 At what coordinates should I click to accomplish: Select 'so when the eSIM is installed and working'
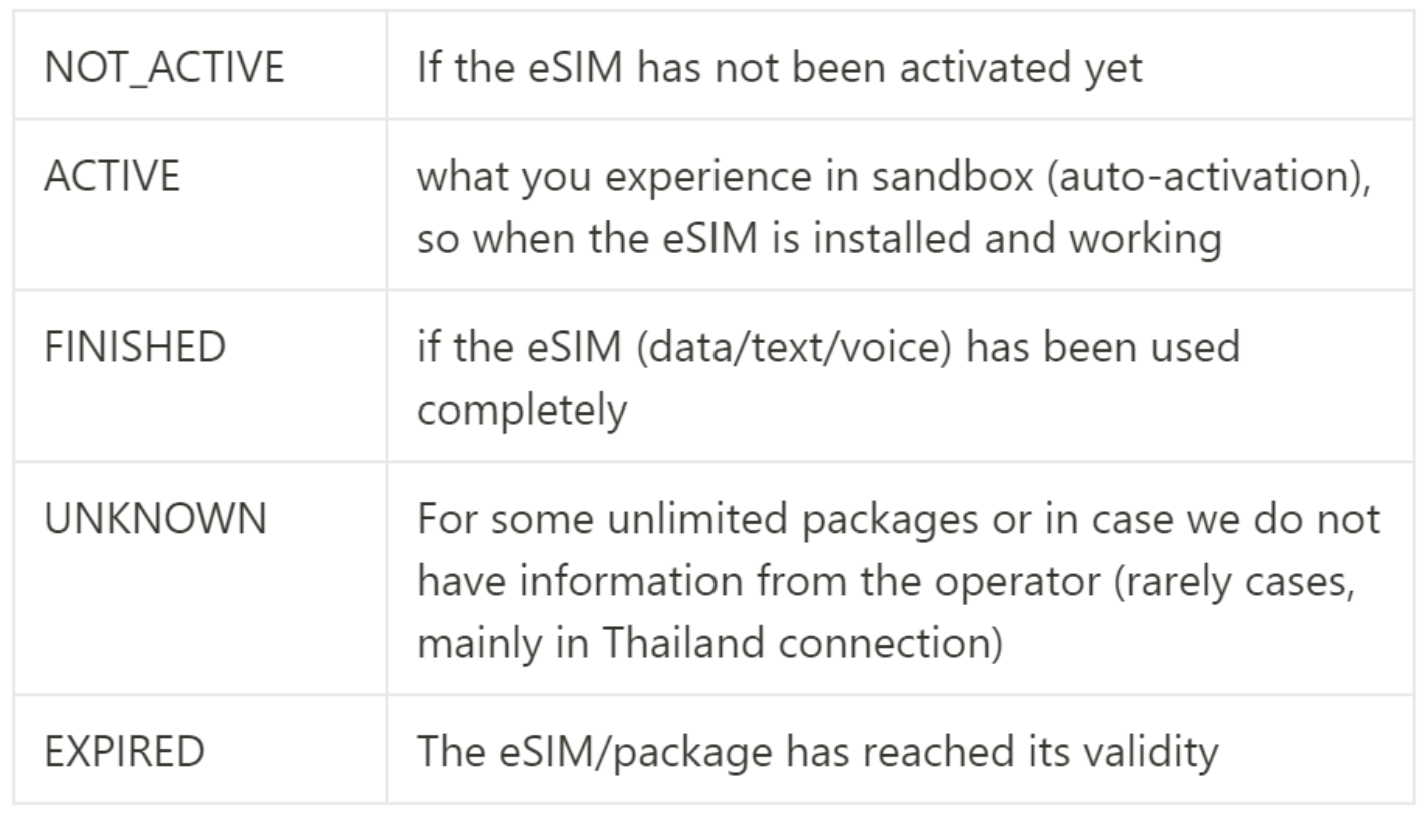point(819,240)
